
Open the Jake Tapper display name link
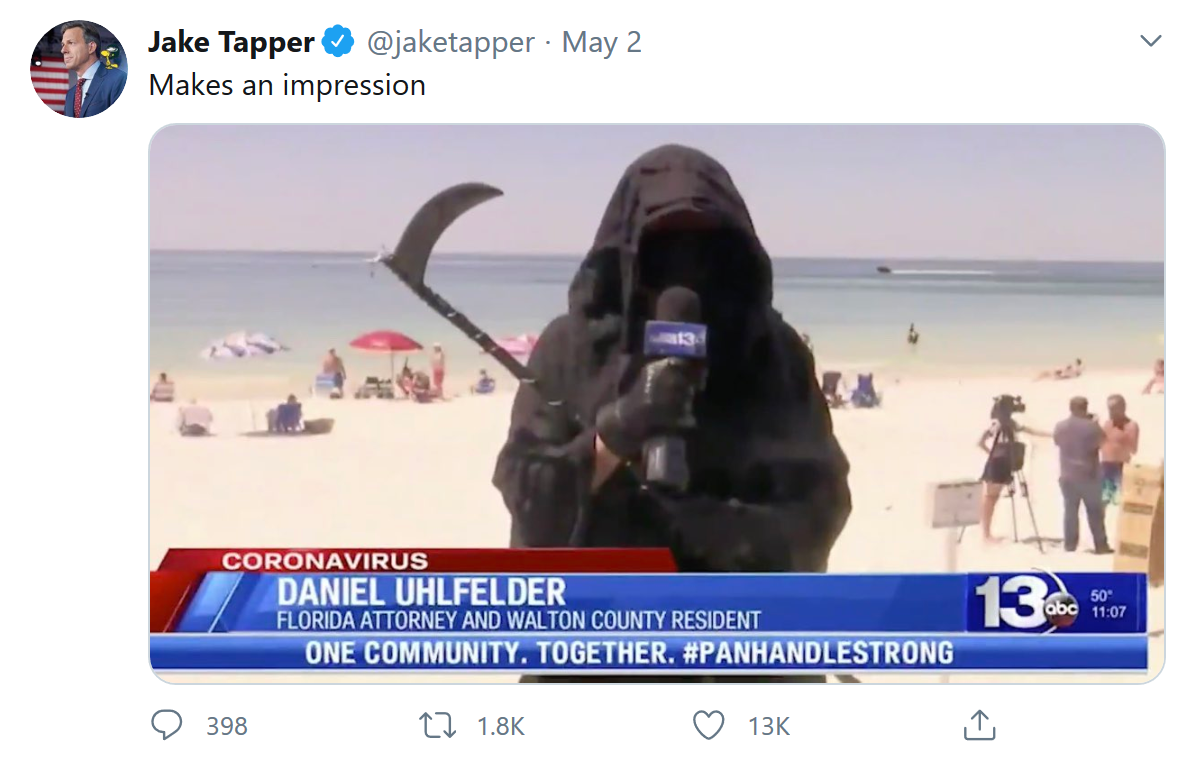231,42
